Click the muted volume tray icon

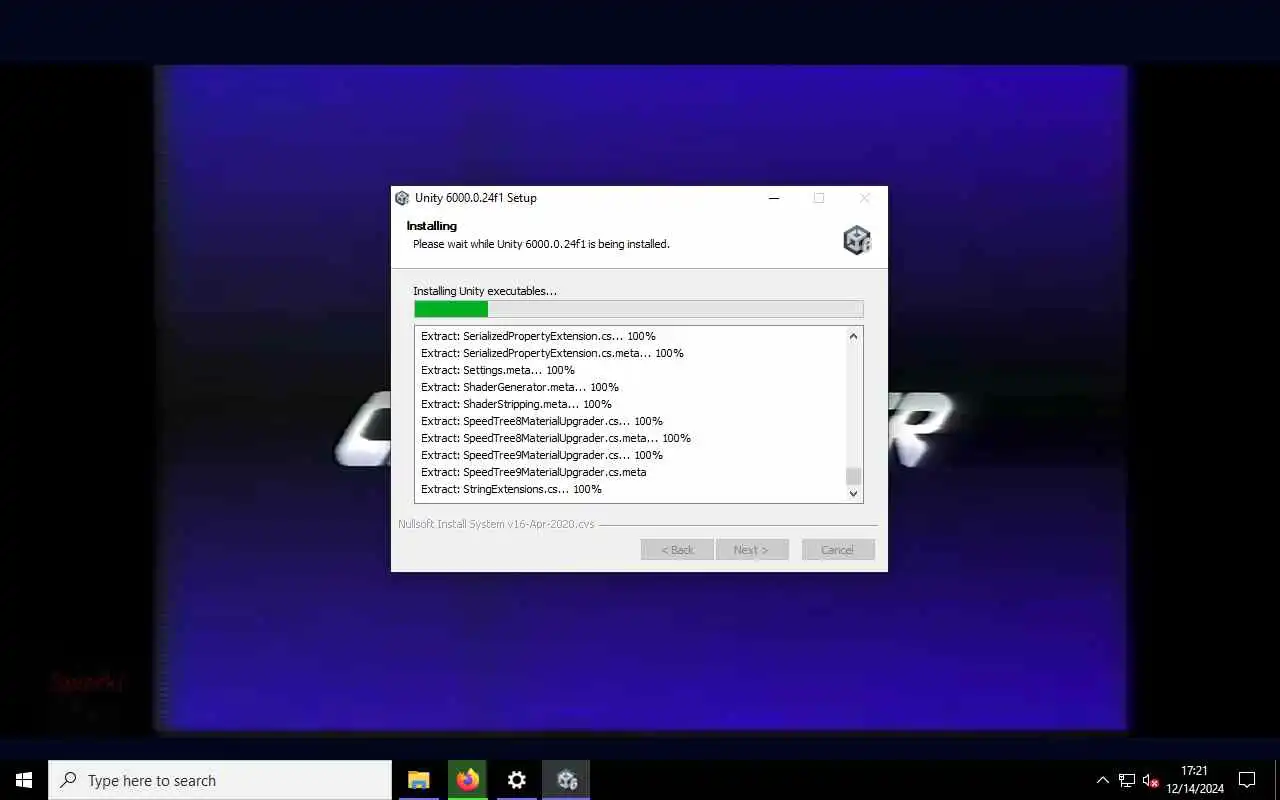[1150, 780]
